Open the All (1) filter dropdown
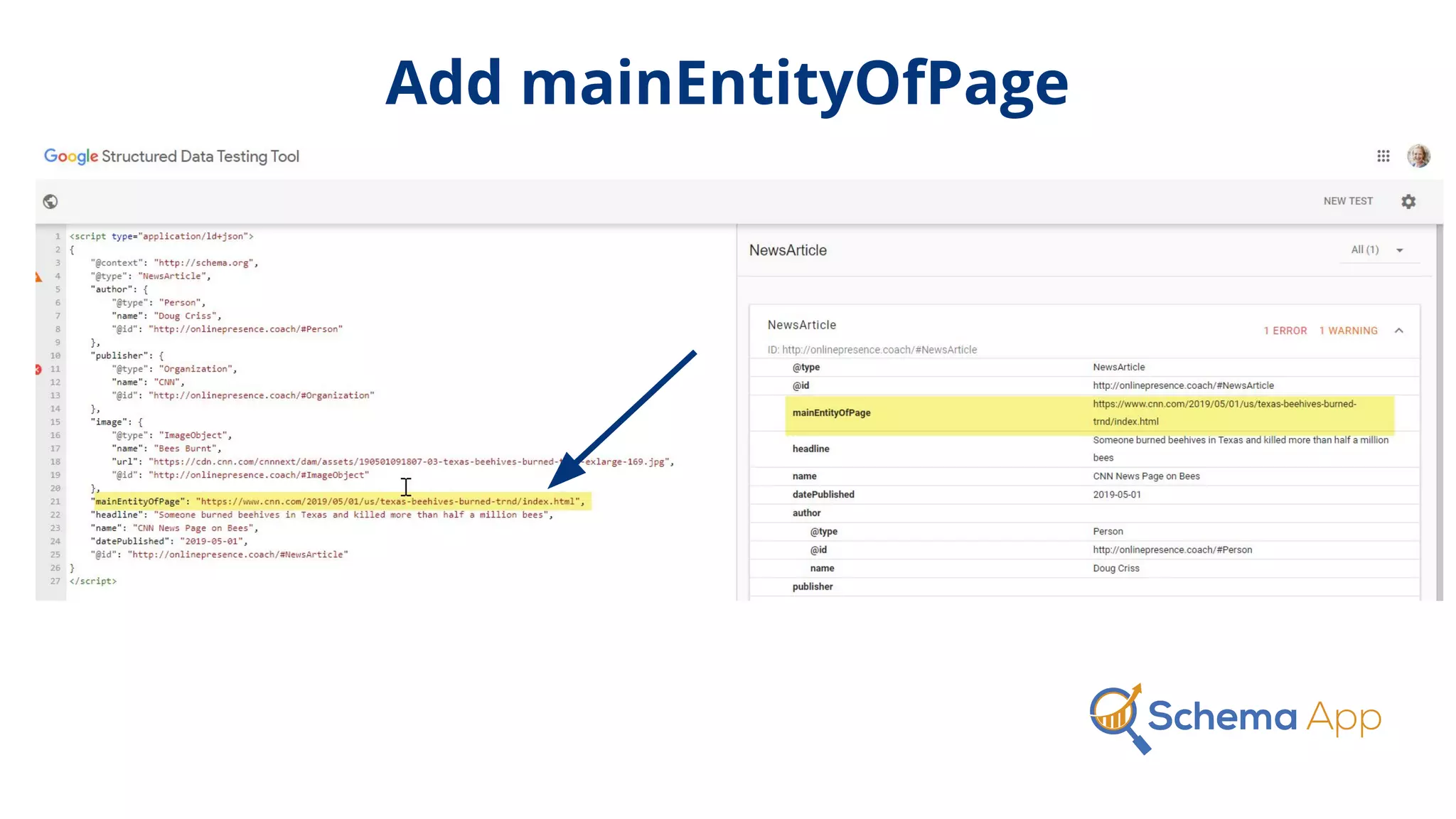The image size is (1456, 819). click(x=1378, y=250)
